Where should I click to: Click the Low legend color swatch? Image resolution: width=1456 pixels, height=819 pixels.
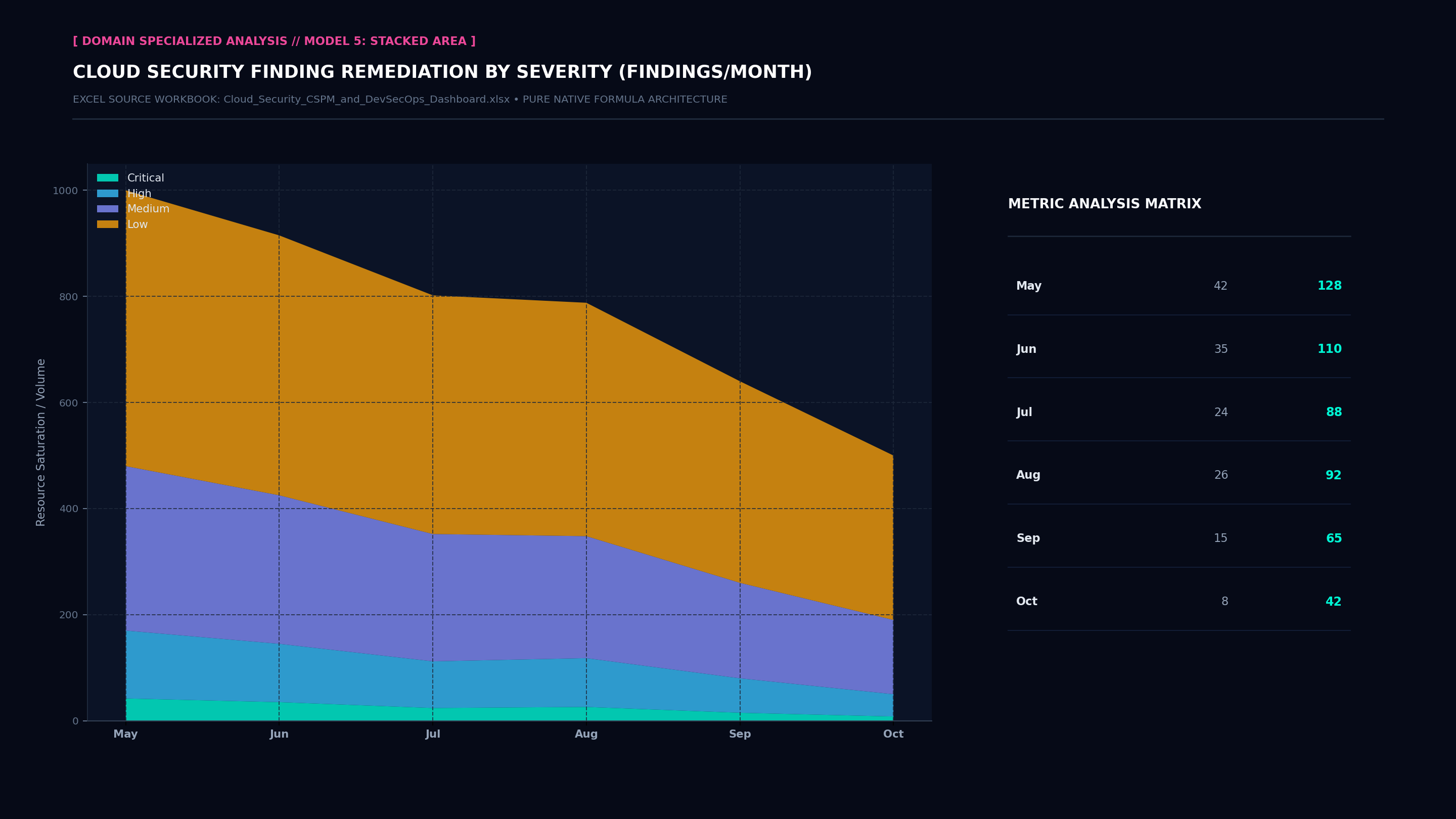pos(107,224)
